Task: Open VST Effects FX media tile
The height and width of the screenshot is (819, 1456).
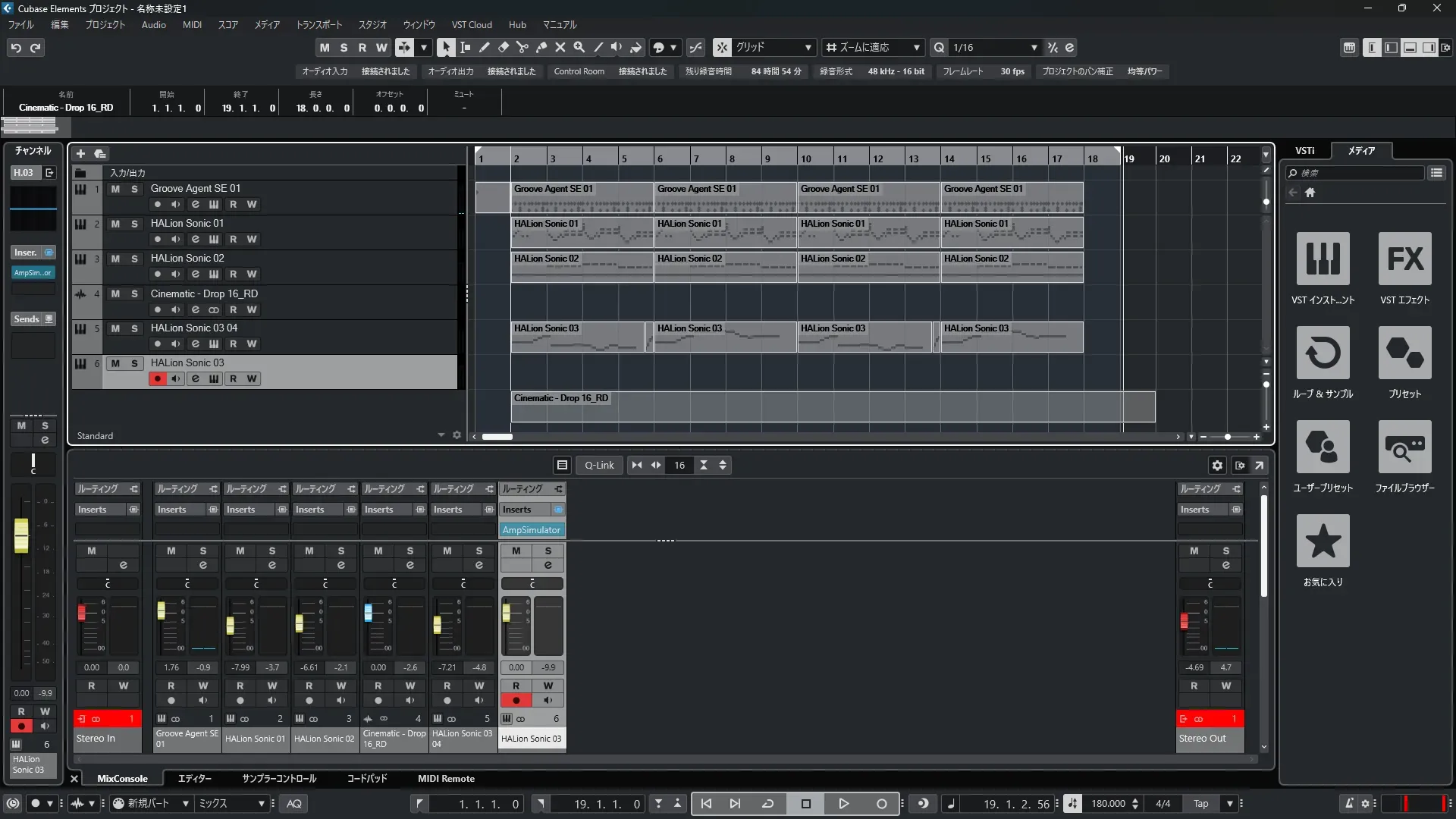Action: [1404, 259]
